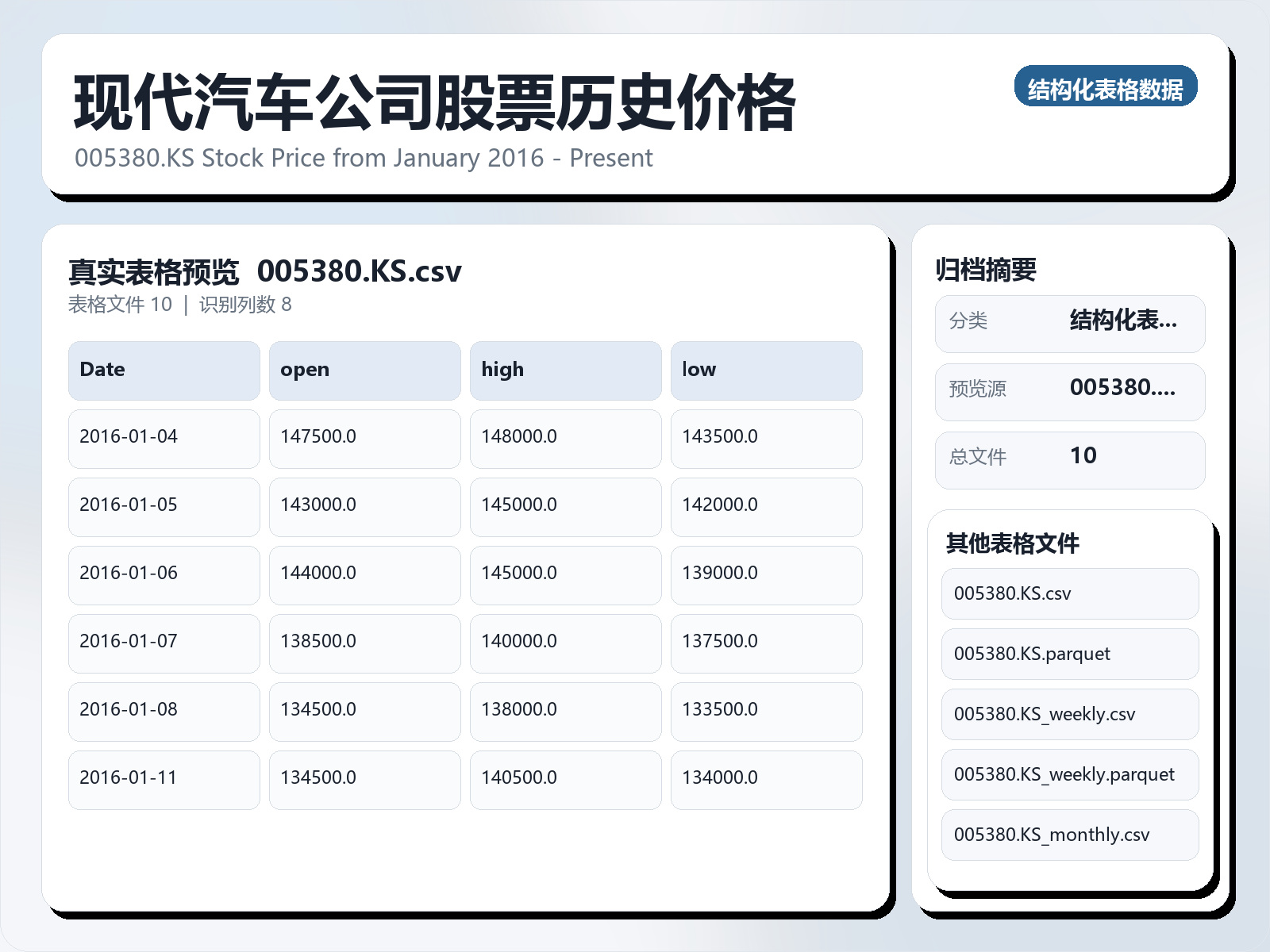Click the Date column header

point(164,370)
